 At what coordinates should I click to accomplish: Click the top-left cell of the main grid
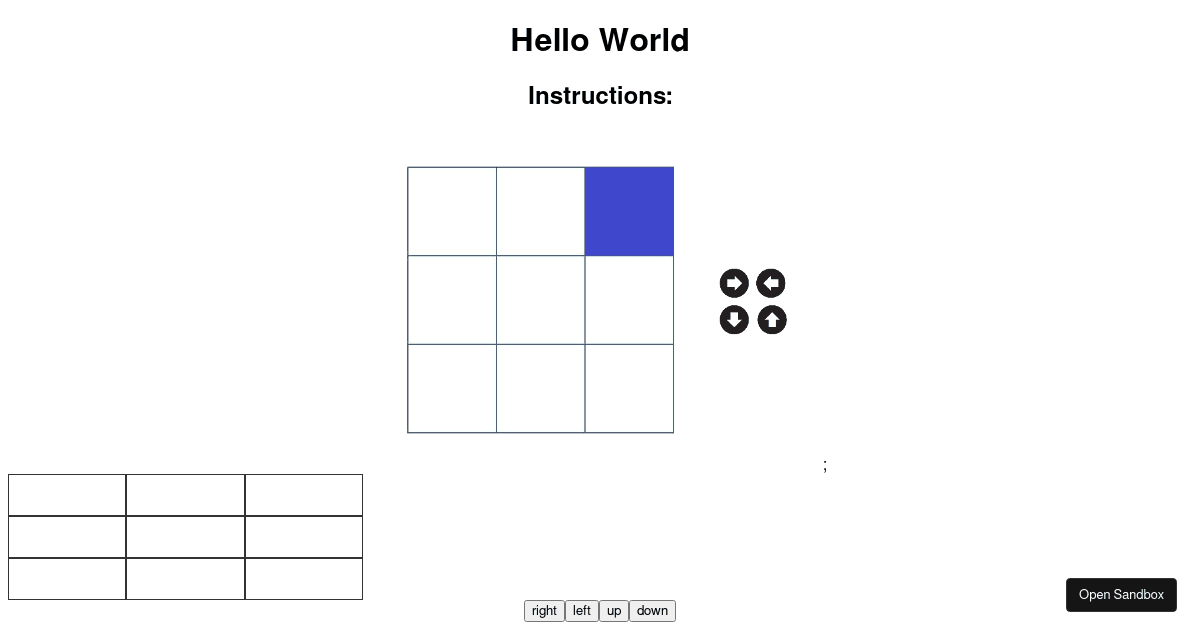[451, 211]
